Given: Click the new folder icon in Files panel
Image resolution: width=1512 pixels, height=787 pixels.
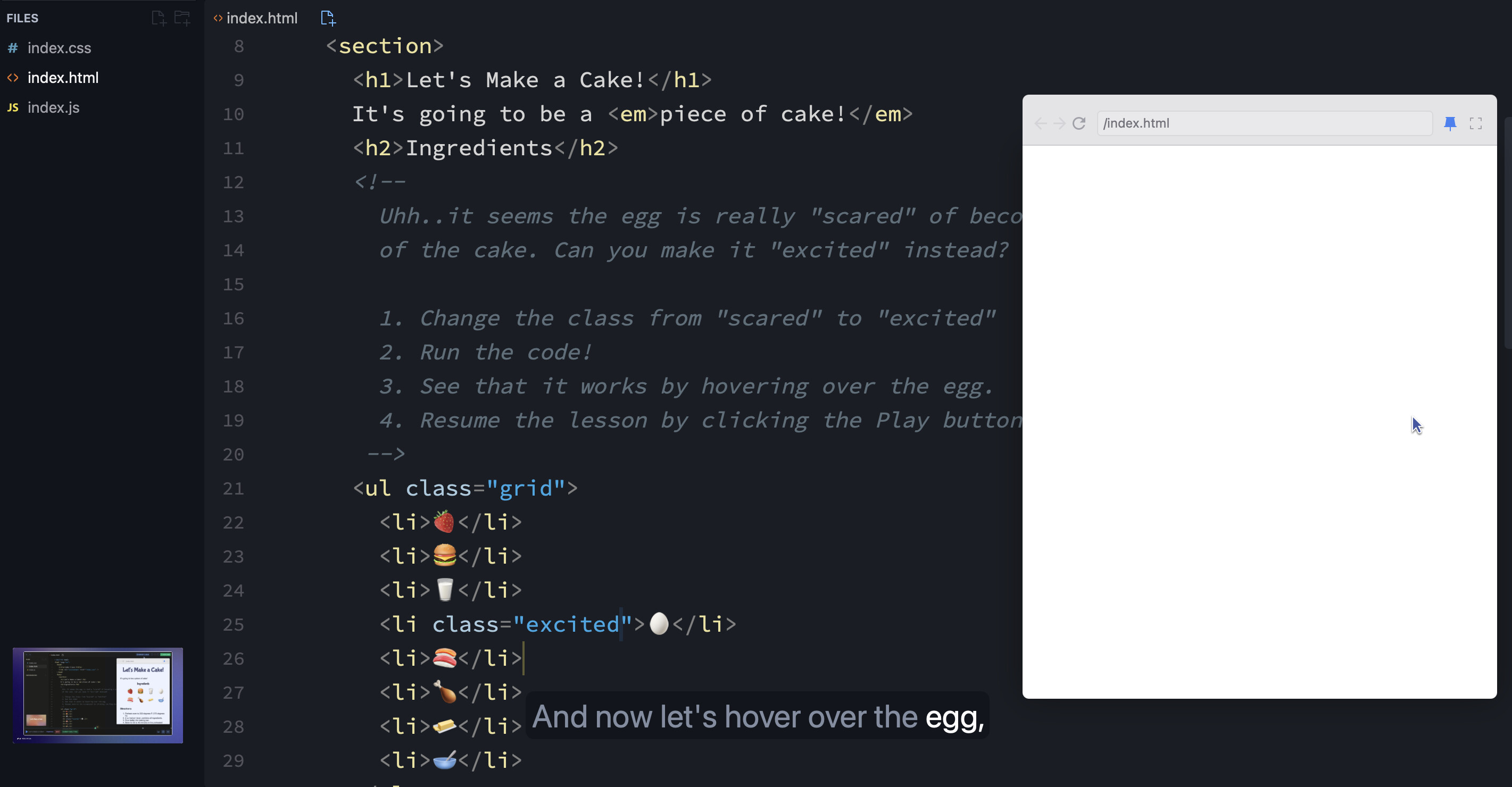Looking at the screenshot, I should point(182,18).
